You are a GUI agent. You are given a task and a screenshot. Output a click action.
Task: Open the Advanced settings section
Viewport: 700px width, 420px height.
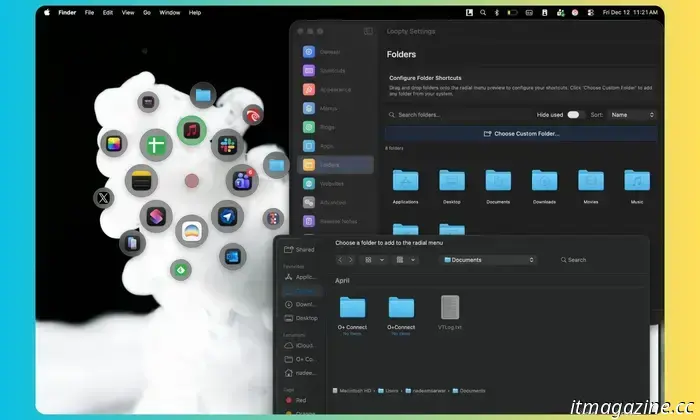pyautogui.click(x=336, y=202)
